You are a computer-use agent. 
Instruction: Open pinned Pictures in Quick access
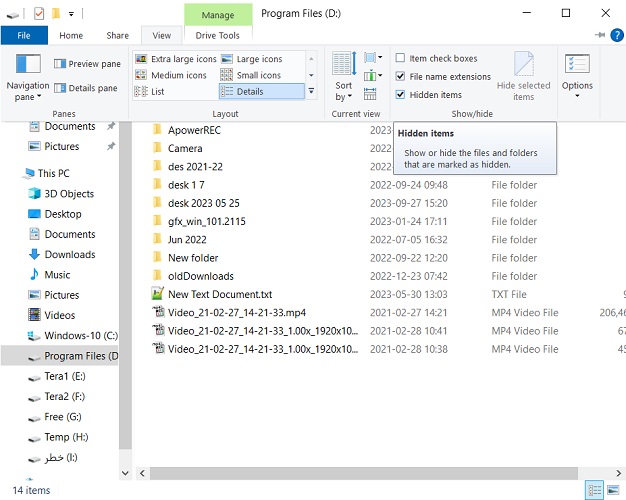pos(62,146)
